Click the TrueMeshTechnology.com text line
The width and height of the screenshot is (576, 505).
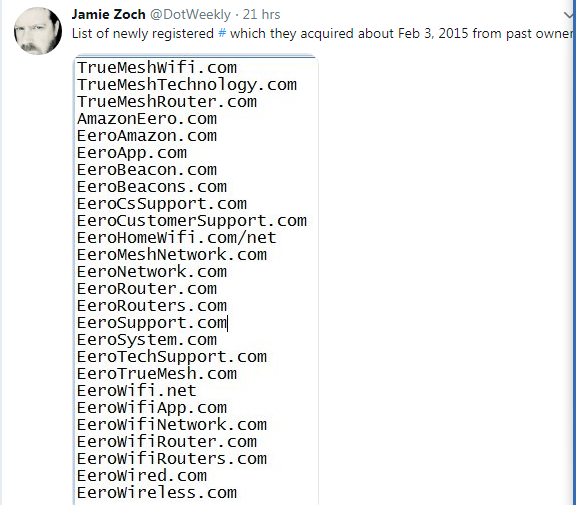coord(187,85)
